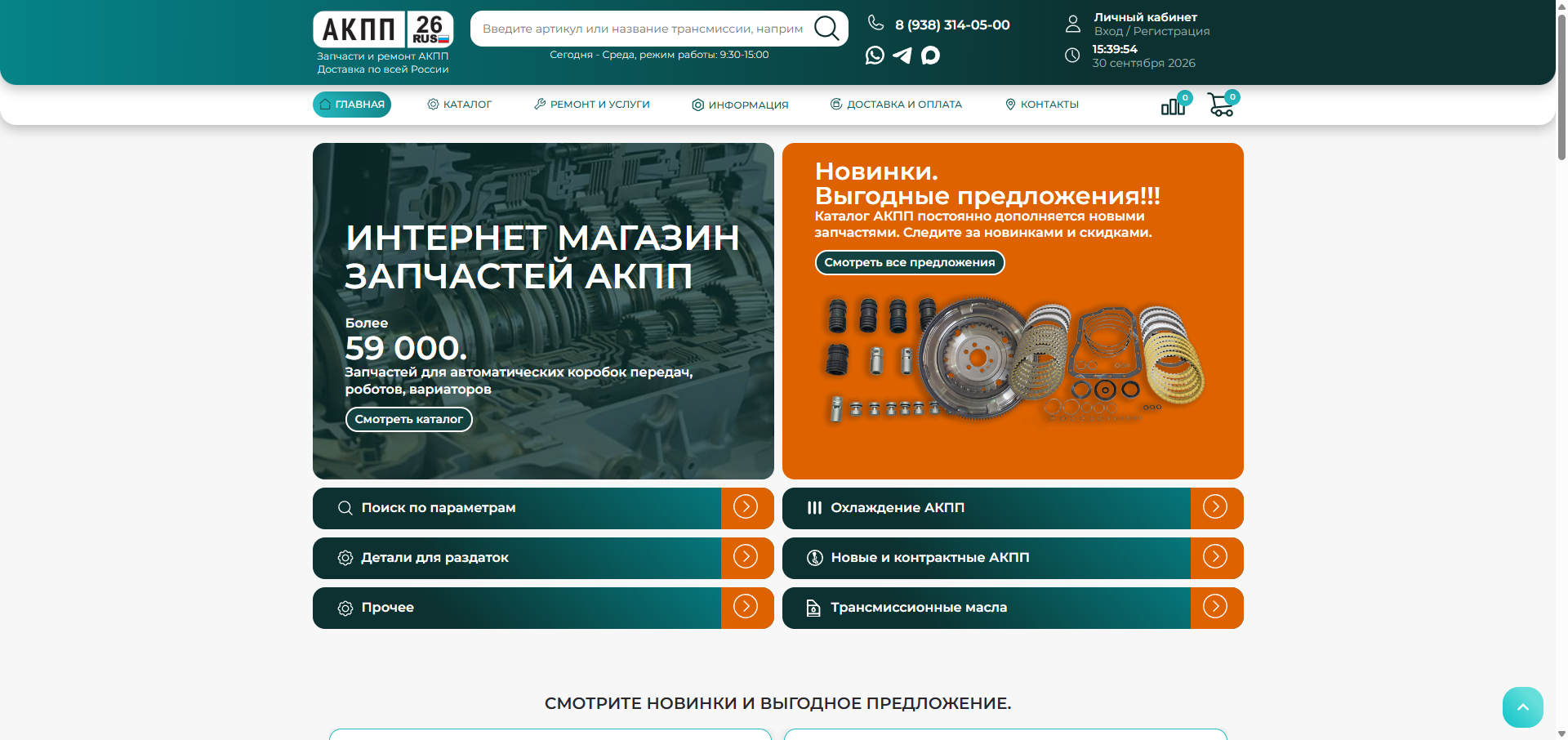
Task: Click Смотреть каталог button
Action: [409, 419]
